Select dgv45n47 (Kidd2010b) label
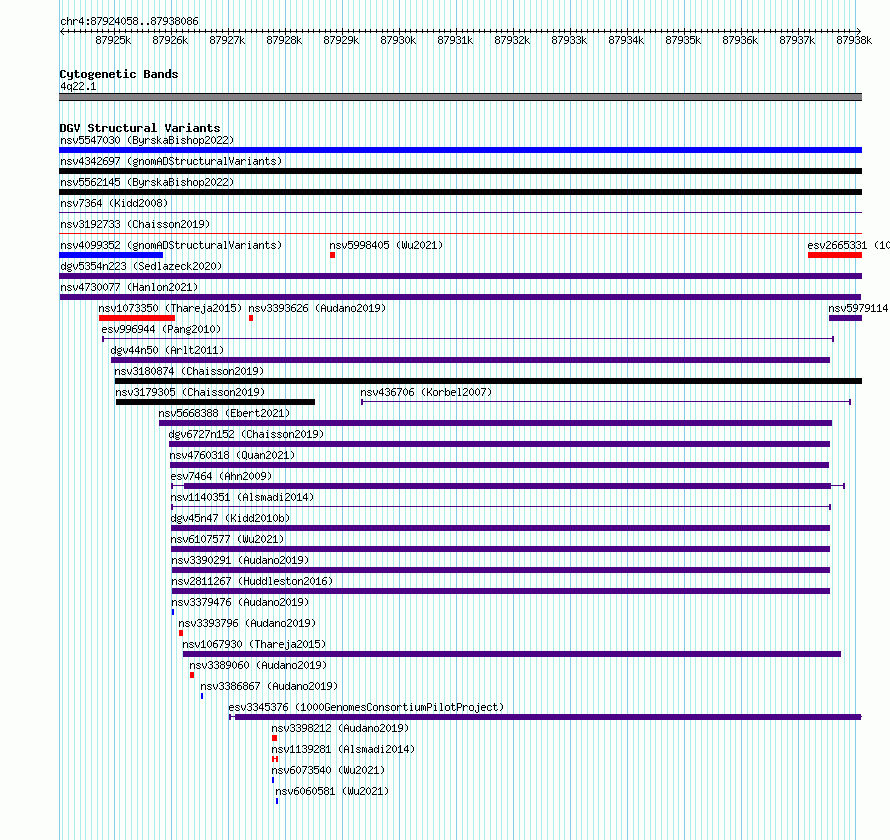The width and height of the screenshot is (890, 840). coord(230,518)
